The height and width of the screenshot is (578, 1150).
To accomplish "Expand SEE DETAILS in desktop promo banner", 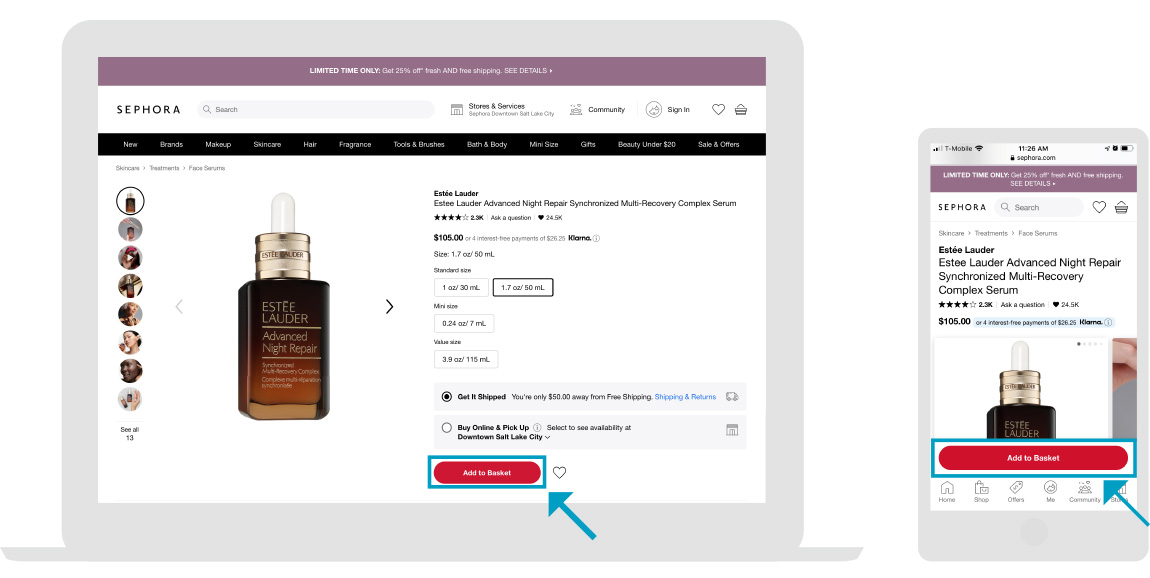I will click(529, 71).
